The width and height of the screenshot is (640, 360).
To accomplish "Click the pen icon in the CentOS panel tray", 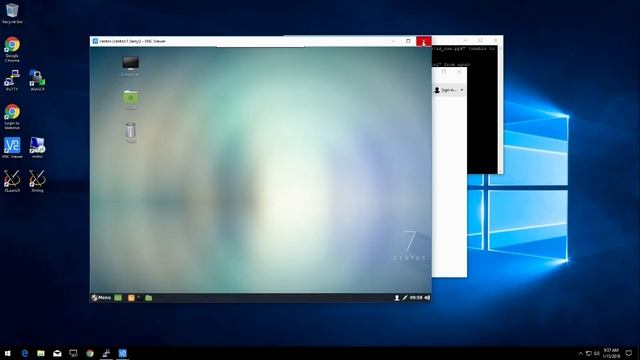I will click(x=404, y=298).
